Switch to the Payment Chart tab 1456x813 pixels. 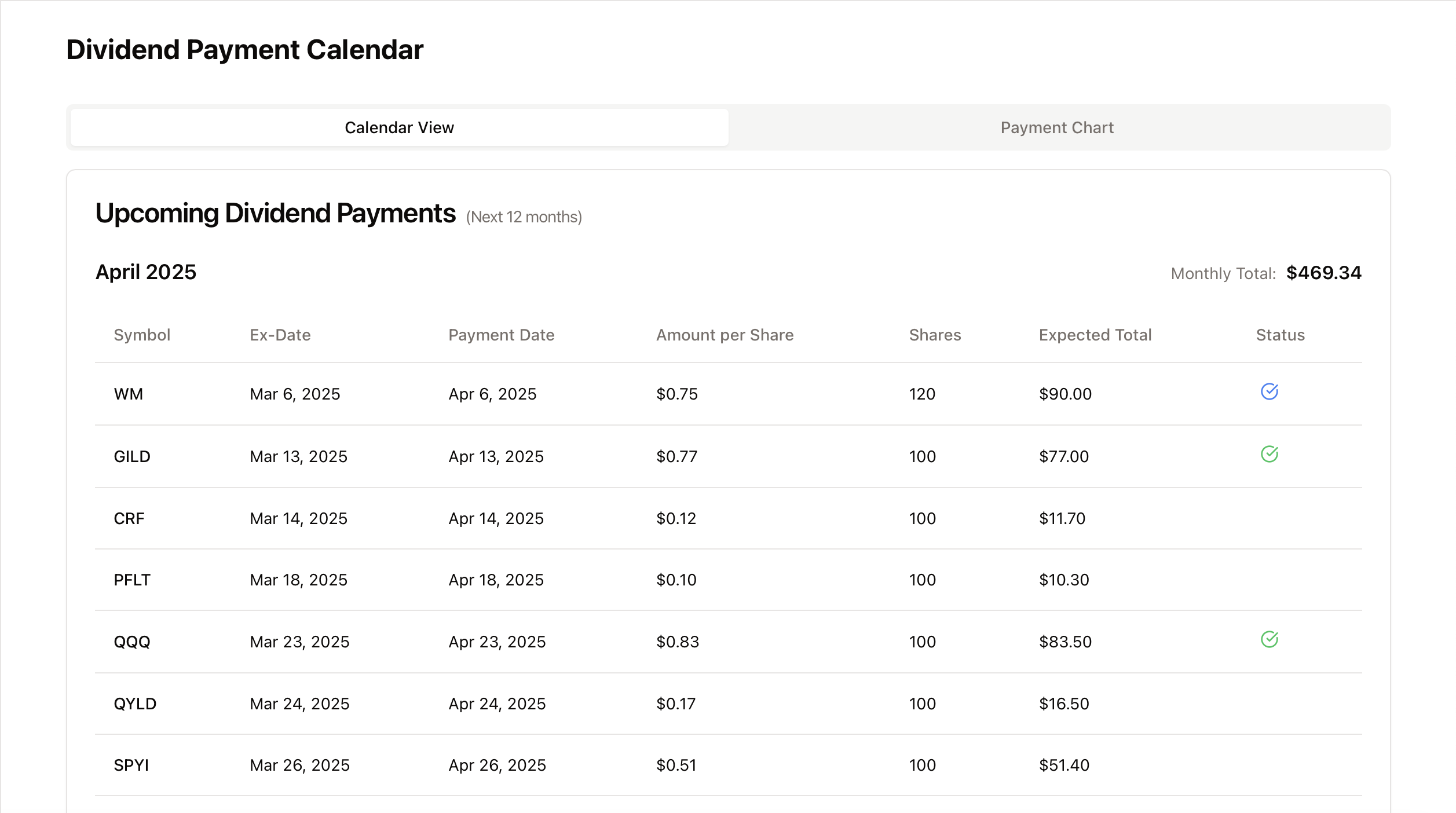click(x=1057, y=127)
